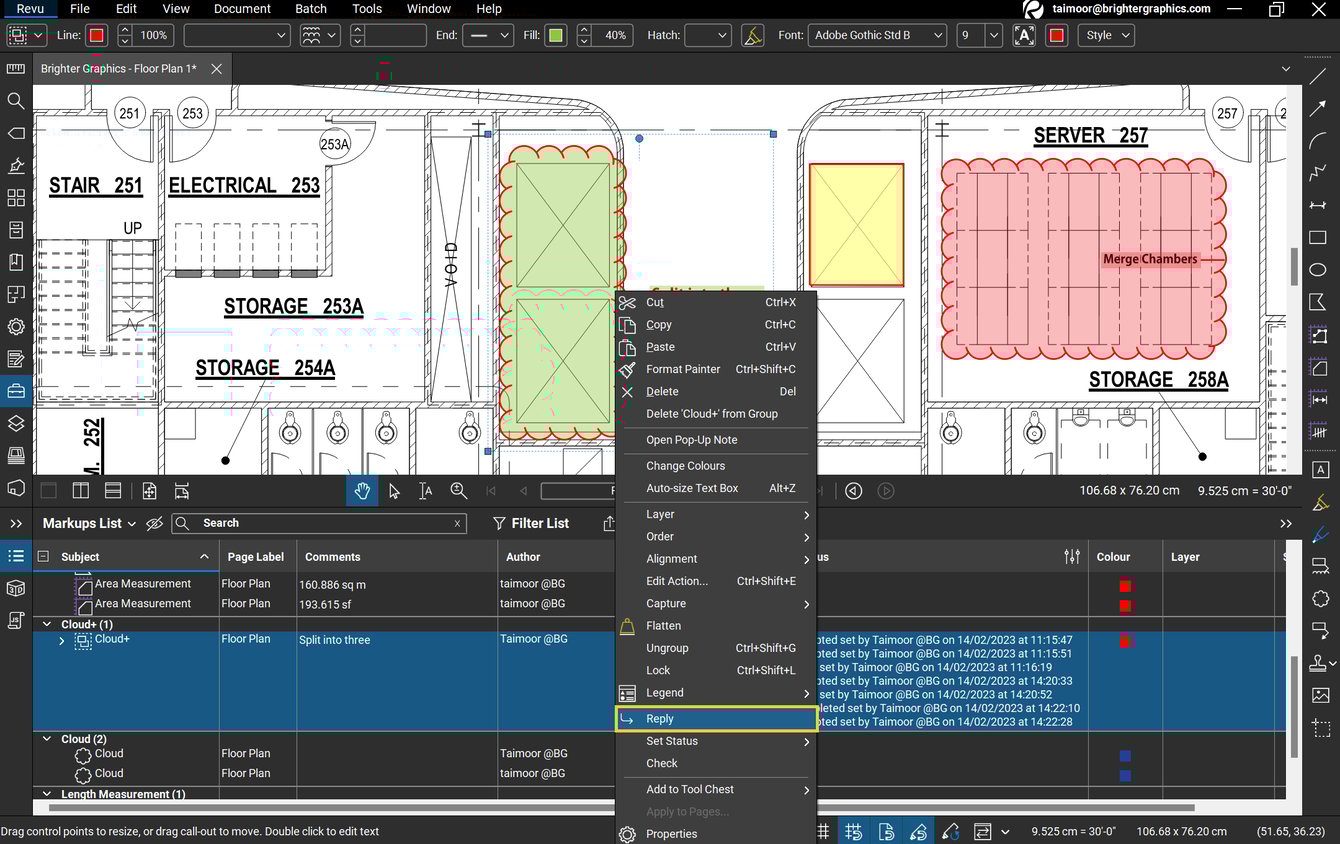
Task: Select the Rectangle markup tool
Action: click(x=1317, y=237)
